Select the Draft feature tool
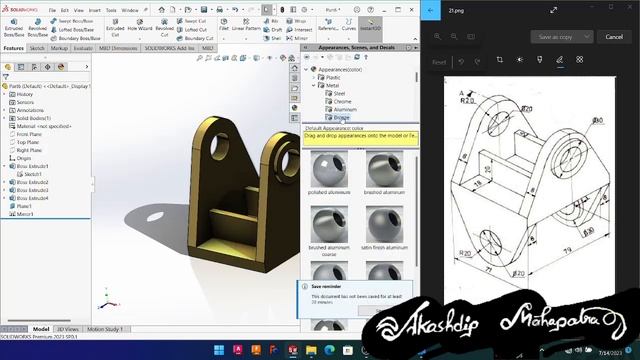 pyautogui.click(x=273, y=29)
